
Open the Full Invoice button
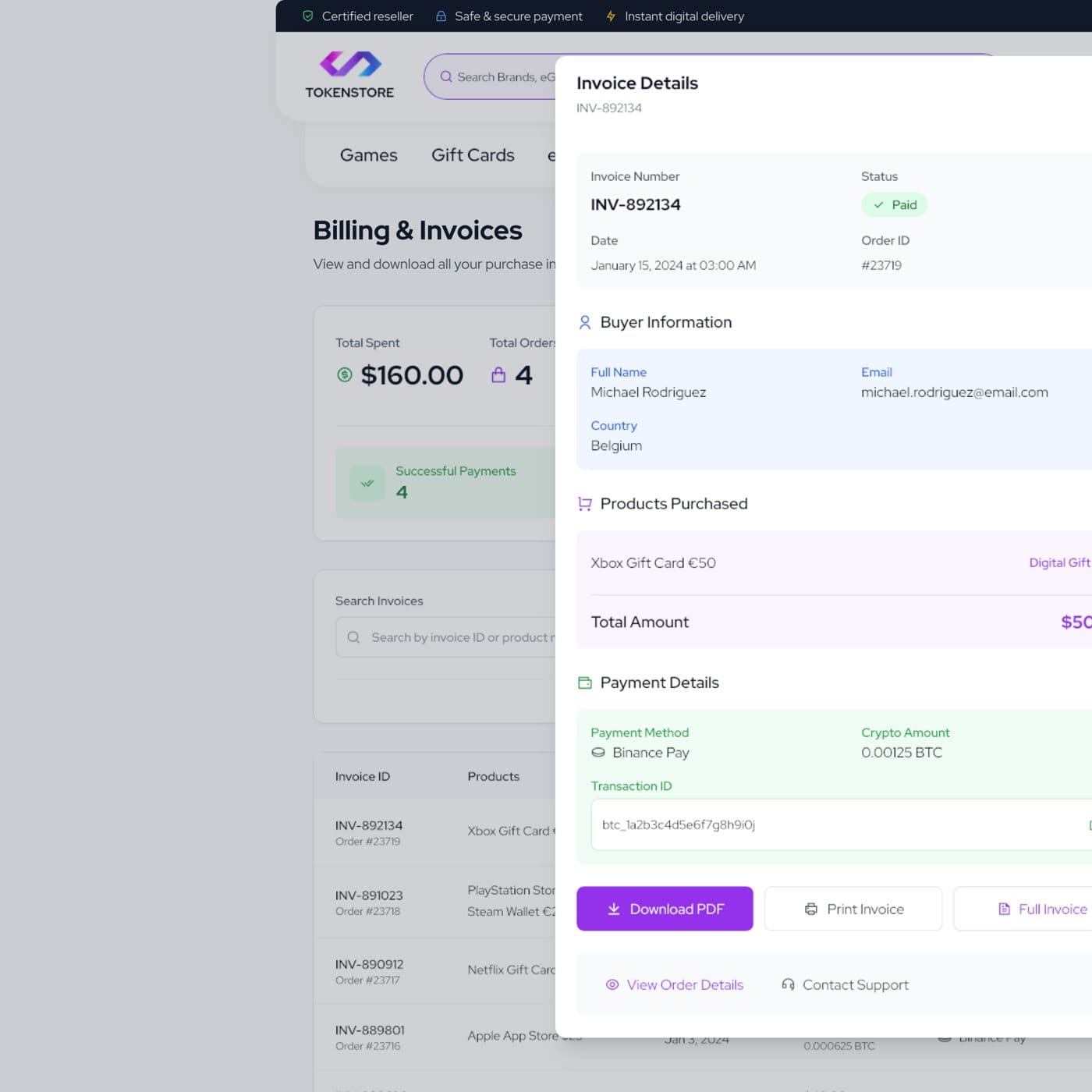1023,909
